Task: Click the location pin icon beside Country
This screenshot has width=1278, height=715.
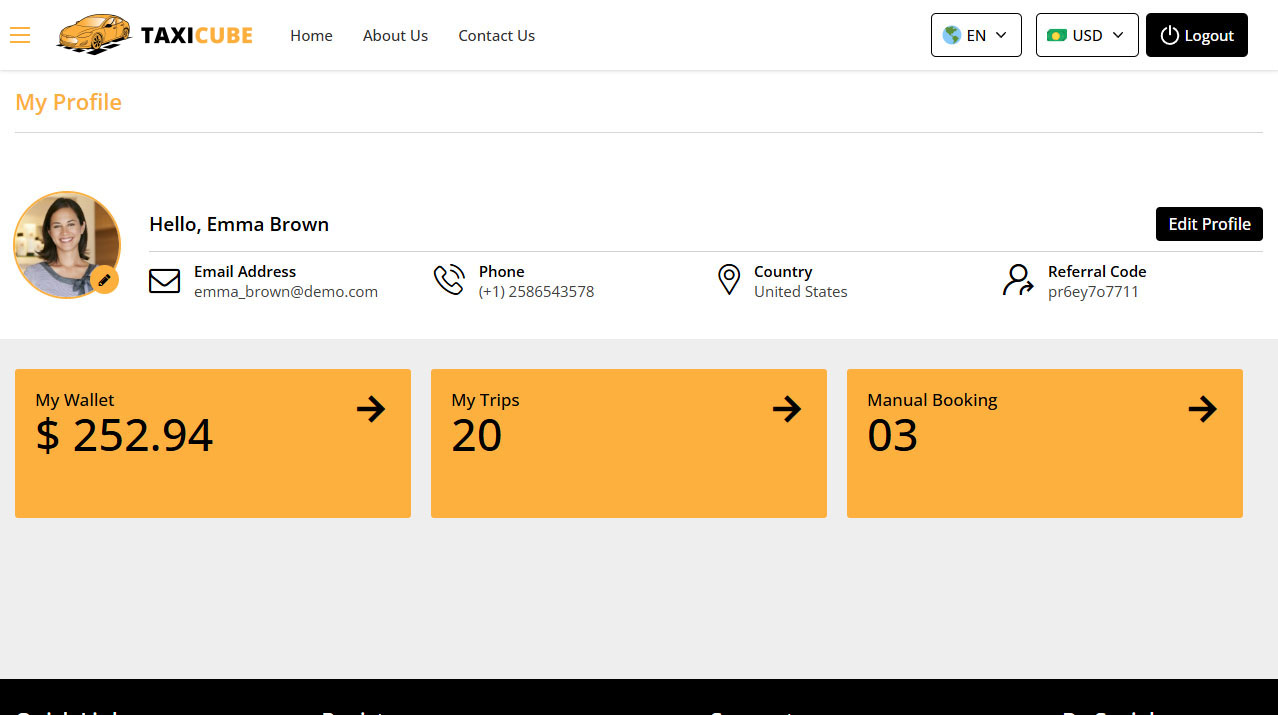Action: tap(729, 279)
